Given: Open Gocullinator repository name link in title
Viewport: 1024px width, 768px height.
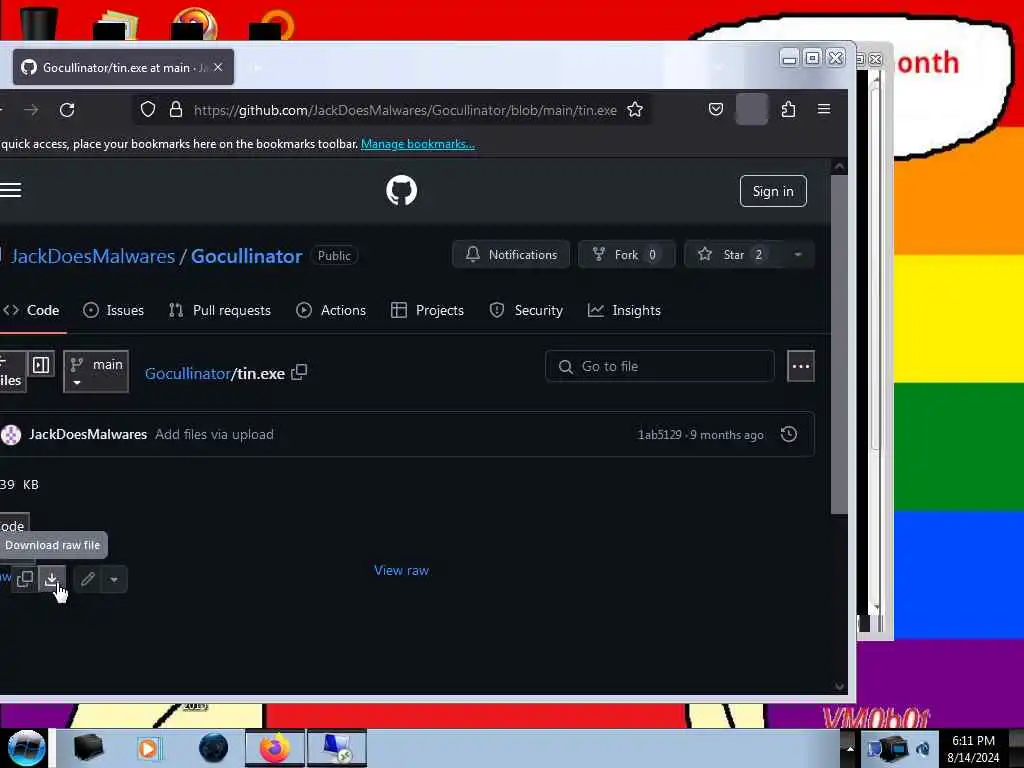Looking at the screenshot, I should click(x=246, y=256).
